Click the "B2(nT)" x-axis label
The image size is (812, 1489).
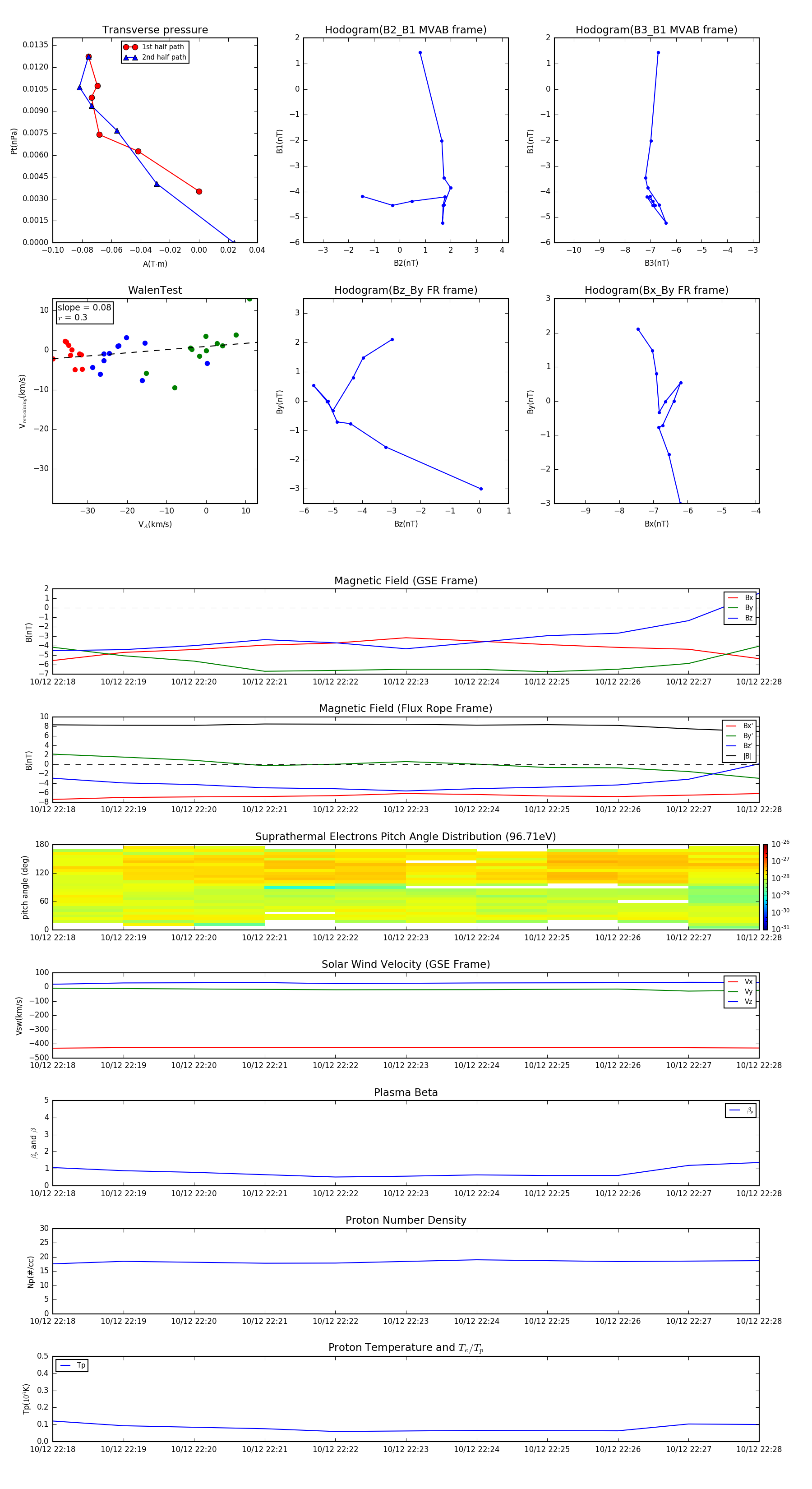click(406, 263)
